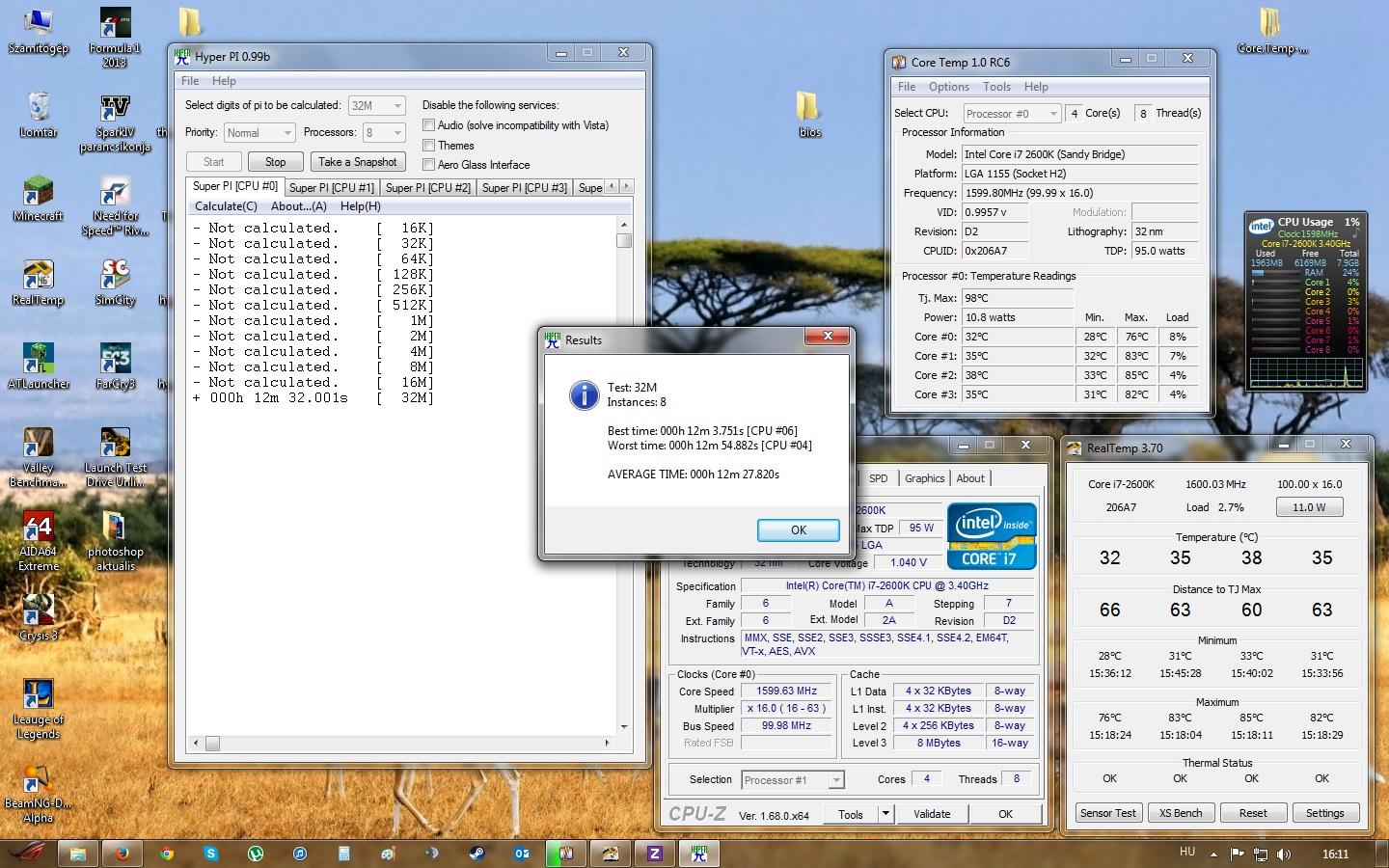1389x868 pixels.
Task: Open Steam from the taskbar
Action: [477, 854]
